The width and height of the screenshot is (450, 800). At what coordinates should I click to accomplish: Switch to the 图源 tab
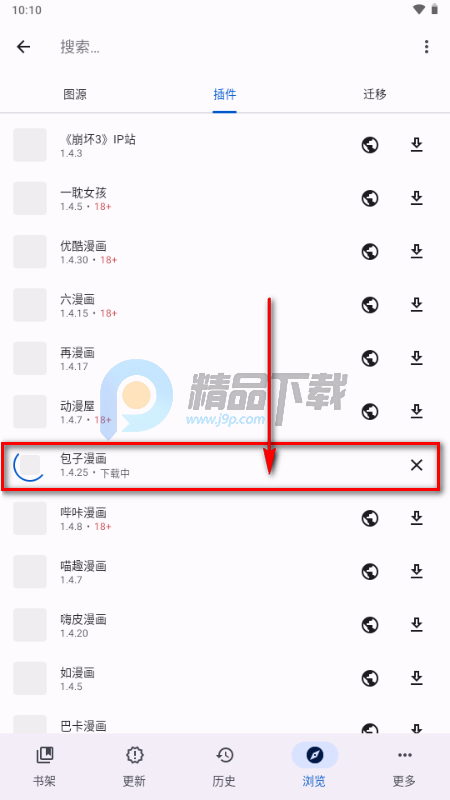[75, 94]
